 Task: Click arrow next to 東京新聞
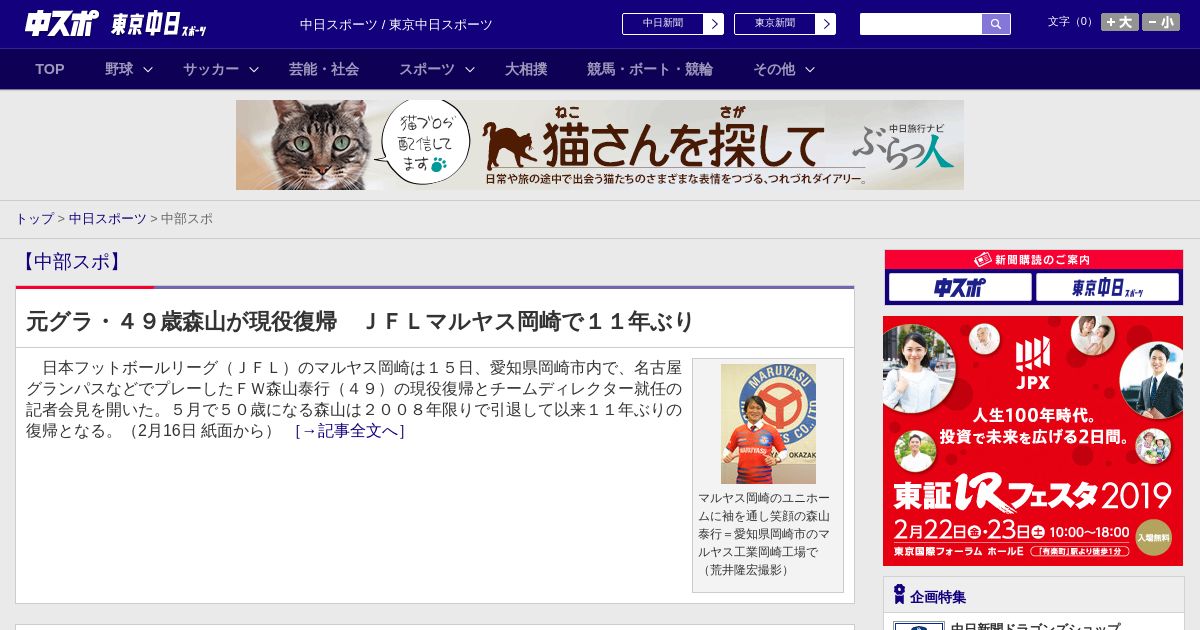click(826, 24)
